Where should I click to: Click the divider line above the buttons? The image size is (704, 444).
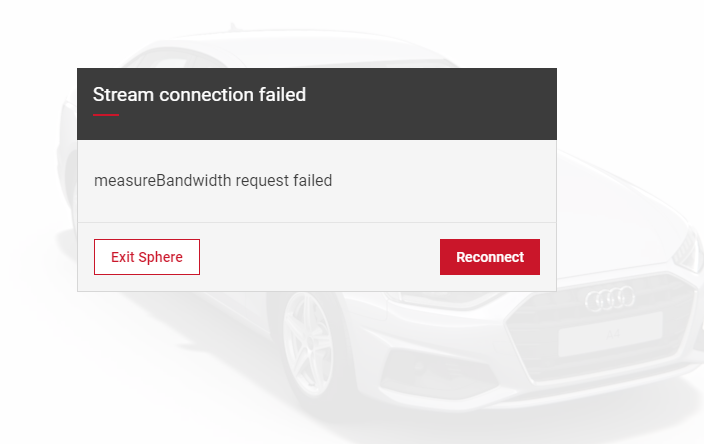pyautogui.click(x=317, y=222)
